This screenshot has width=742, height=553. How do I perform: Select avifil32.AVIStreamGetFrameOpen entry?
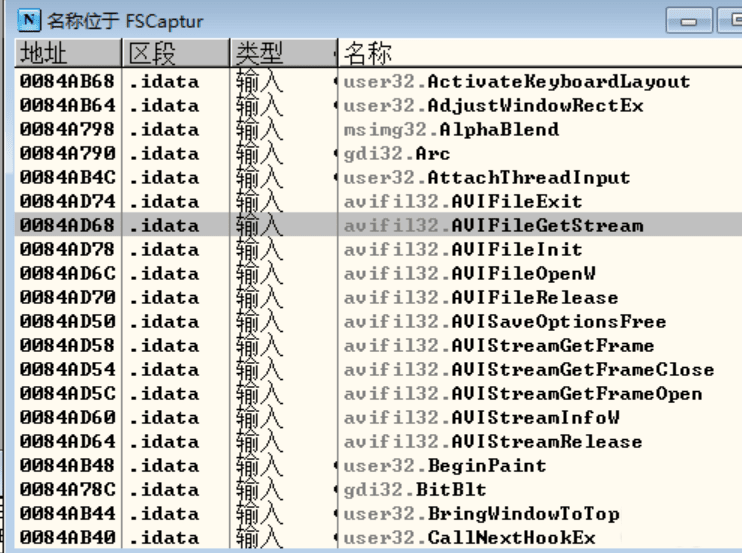pyautogui.click(x=522, y=394)
